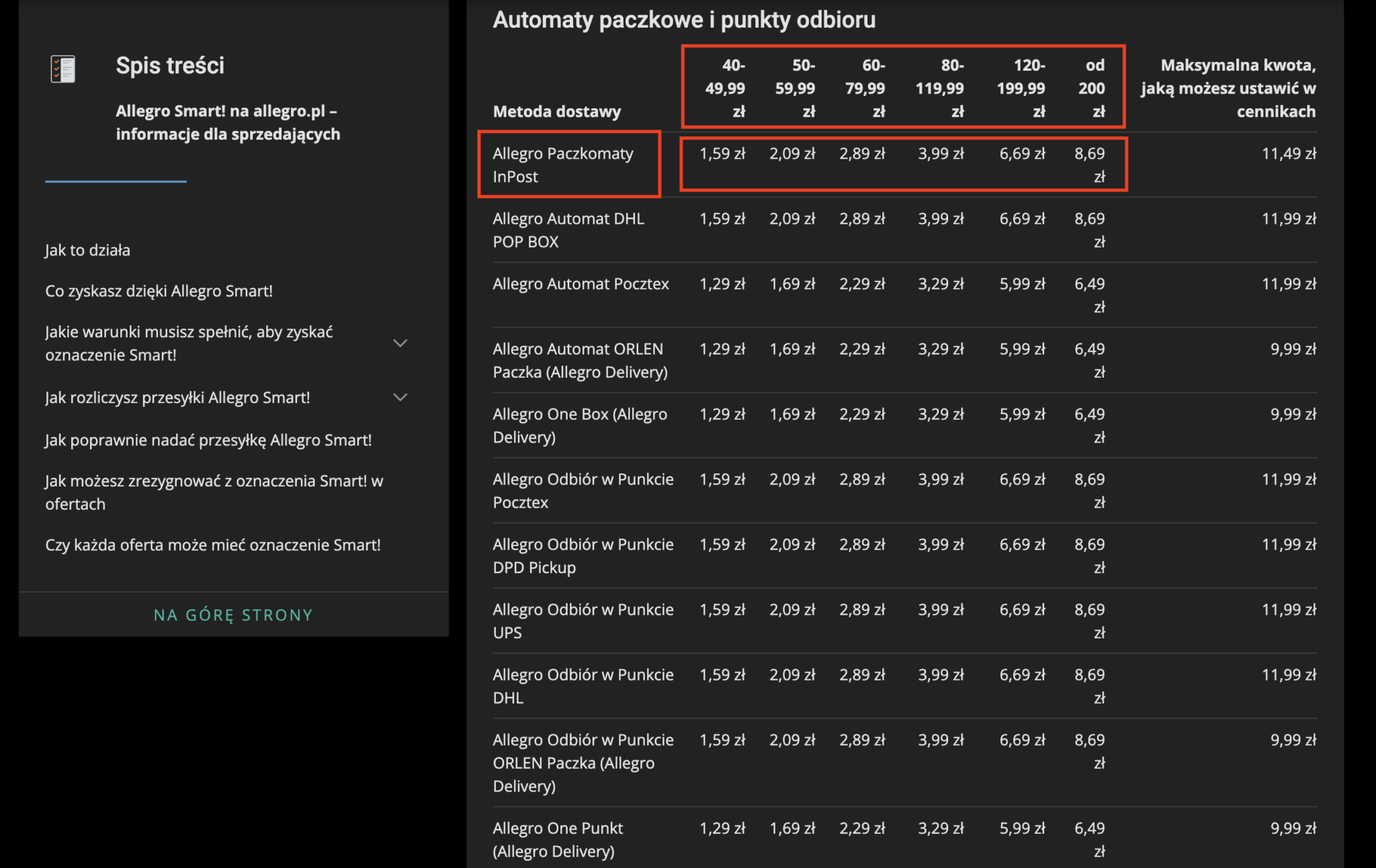This screenshot has height=868, width=1376.
Task: Expand 'Jak rozliczysz przesyłki Allegro Smart!' chevron
Action: point(400,397)
